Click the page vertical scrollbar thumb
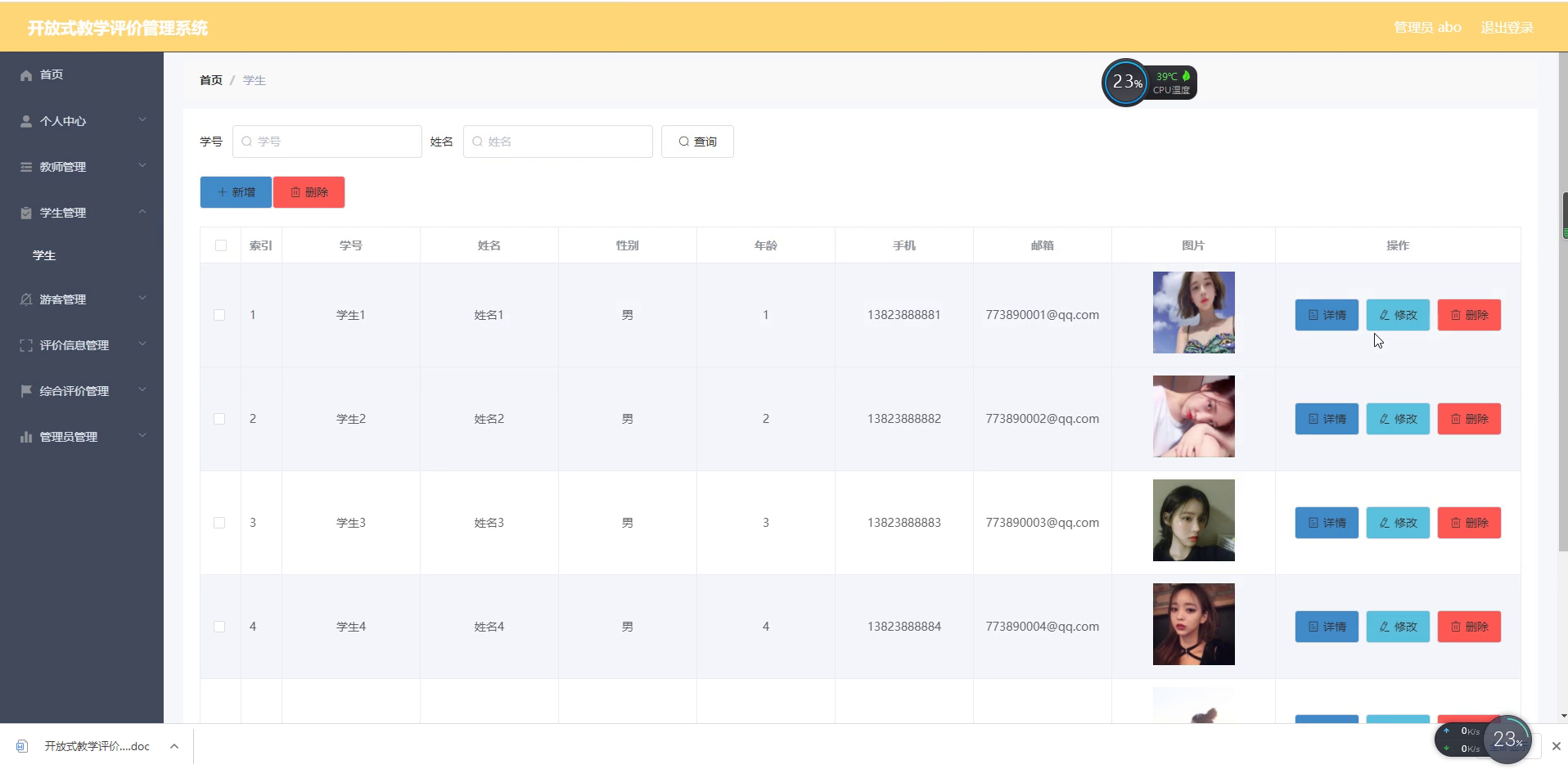1568x769 pixels. [1564, 303]
